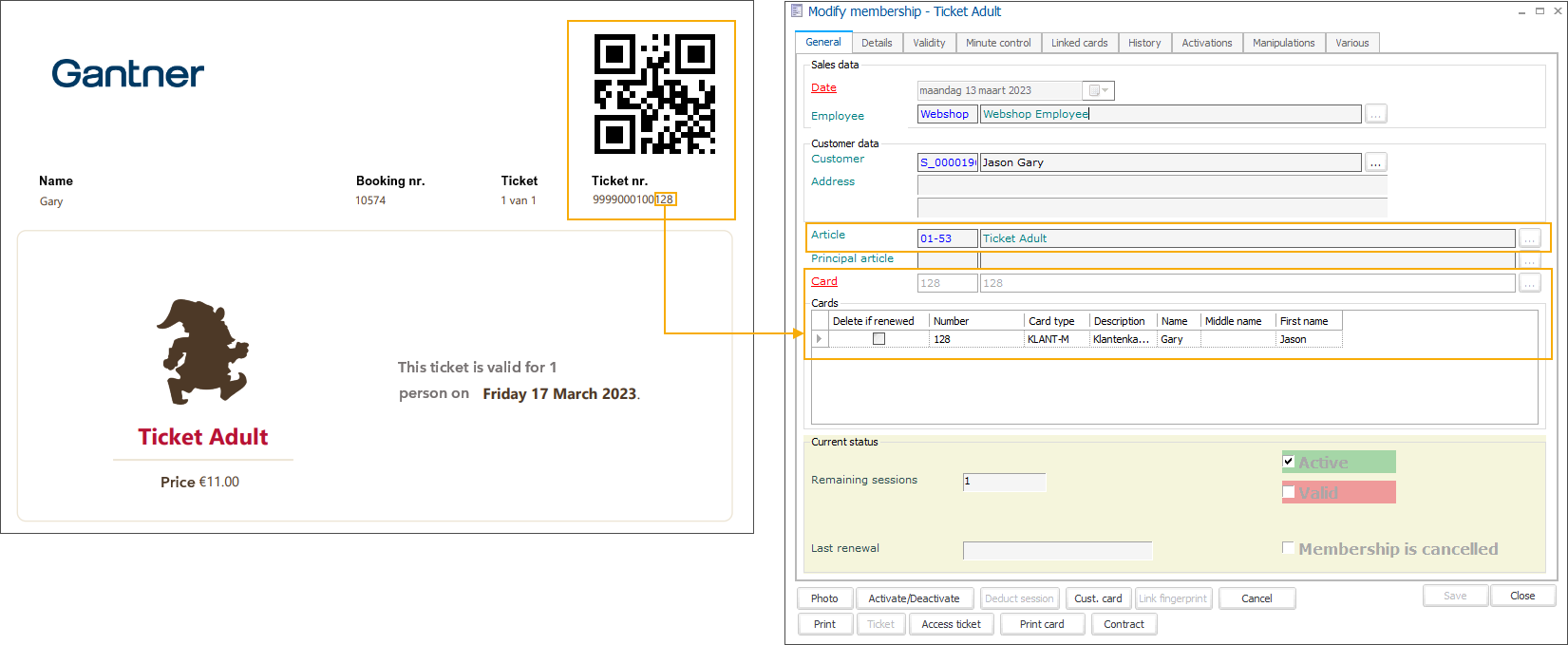
Task: Click the Print card button
Action: pos(1042,624)
